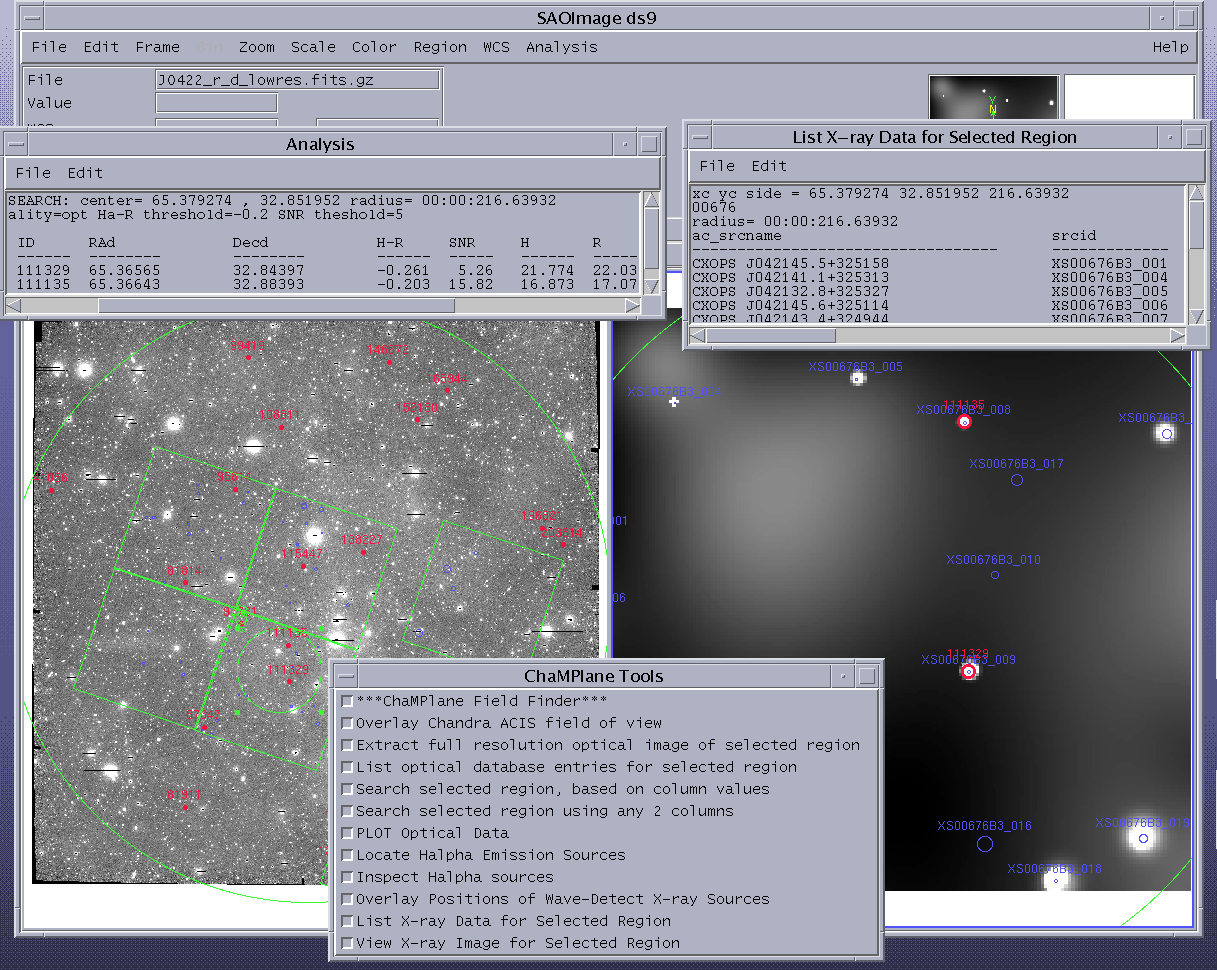Select blue circle XS00676B3_010 region
1217x970 pixels.
coord(995,575)
